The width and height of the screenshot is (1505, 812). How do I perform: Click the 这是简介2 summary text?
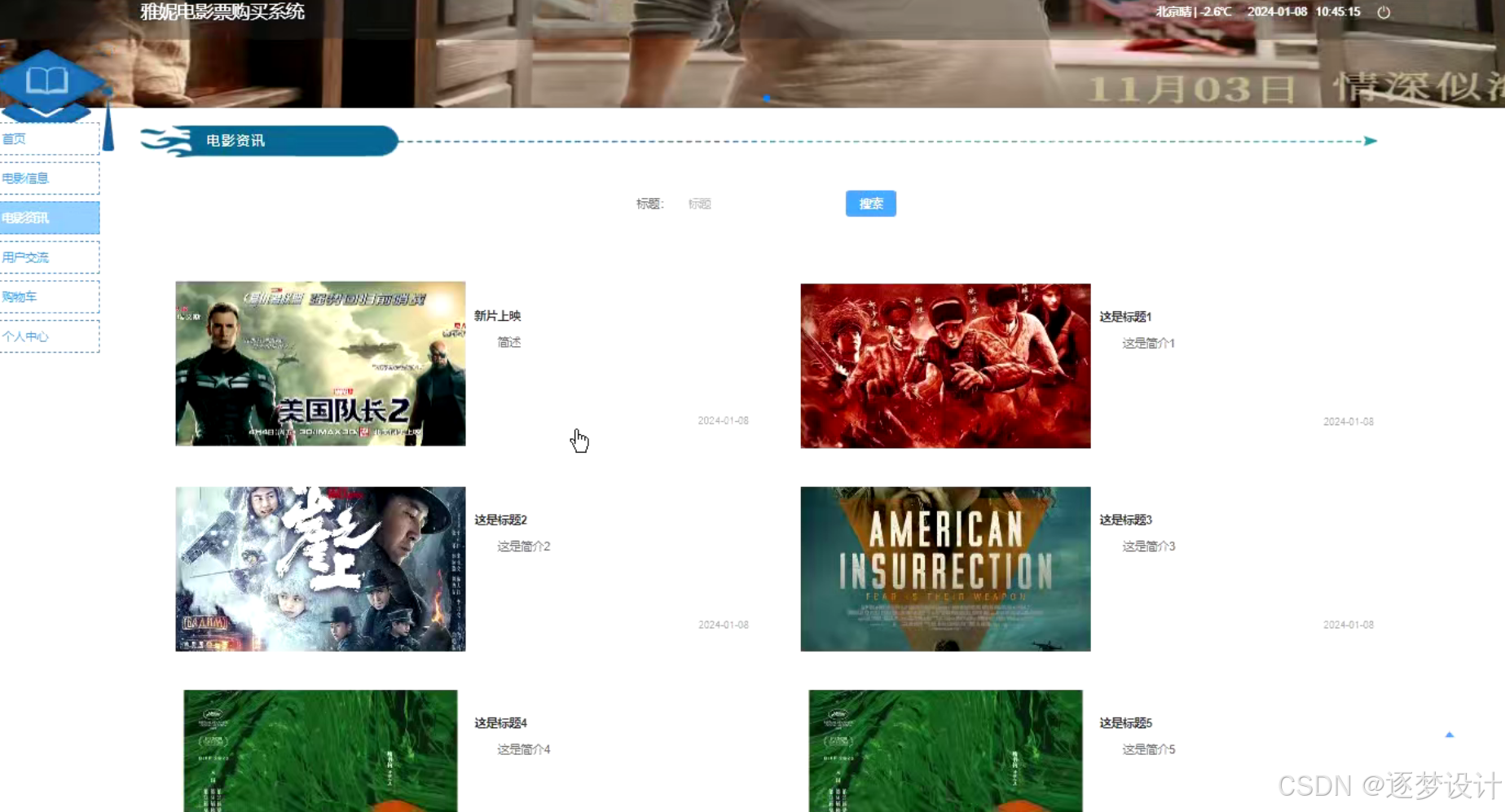pyautogui.click(x=524, y=546)
